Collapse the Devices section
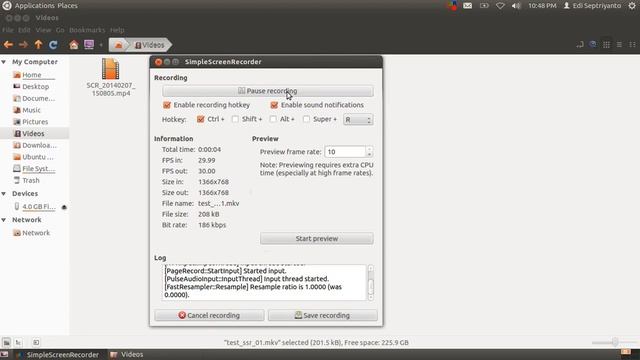Viewport: 640px width, 360px height. [4, 193]
